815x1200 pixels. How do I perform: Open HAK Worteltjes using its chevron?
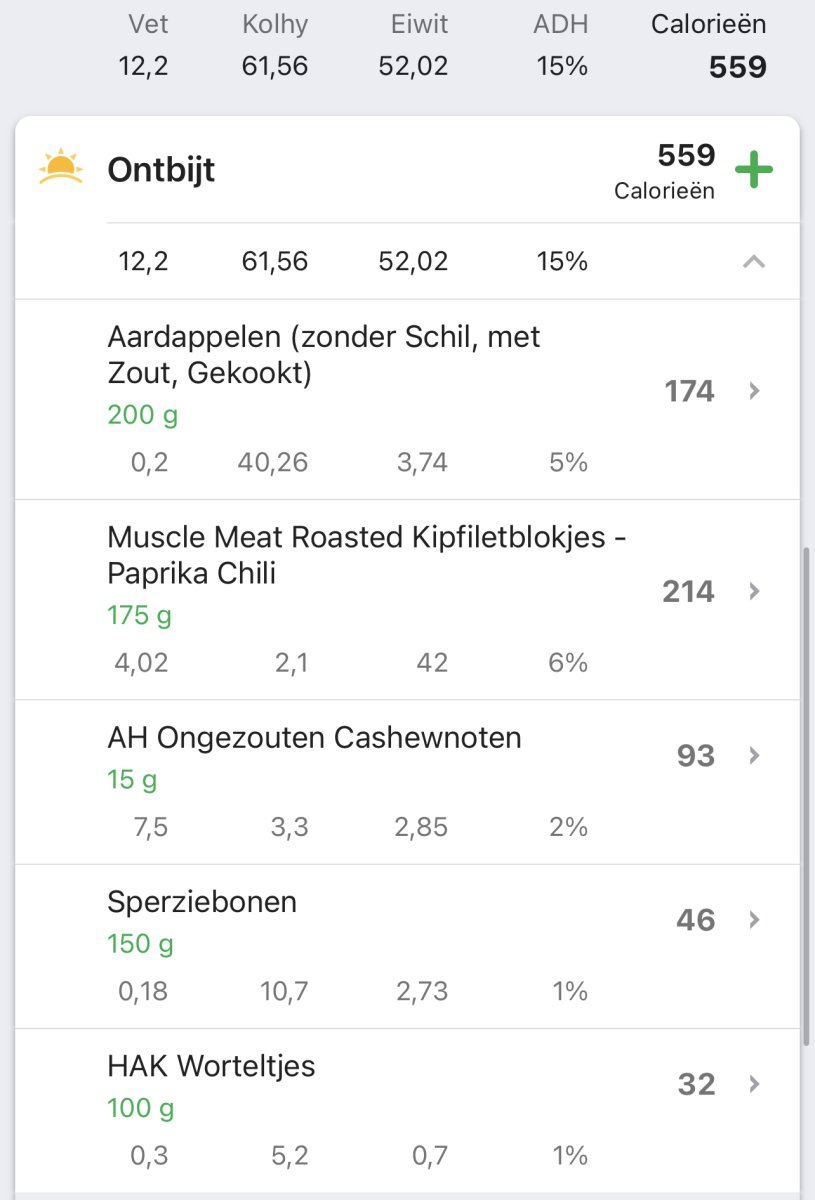coord(755,1084)
